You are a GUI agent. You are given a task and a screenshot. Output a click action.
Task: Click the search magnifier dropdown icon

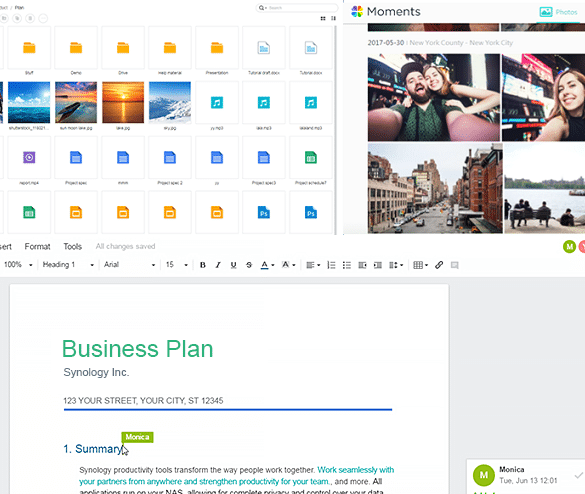263,7
